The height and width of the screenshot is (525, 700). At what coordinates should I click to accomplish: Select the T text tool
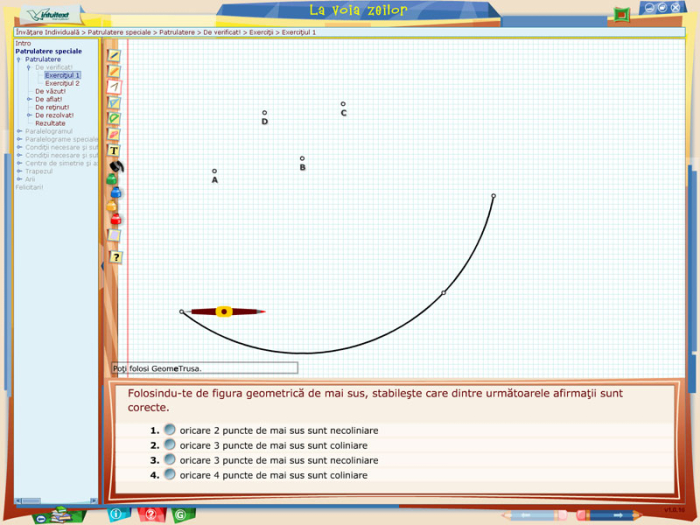[114, 150]
